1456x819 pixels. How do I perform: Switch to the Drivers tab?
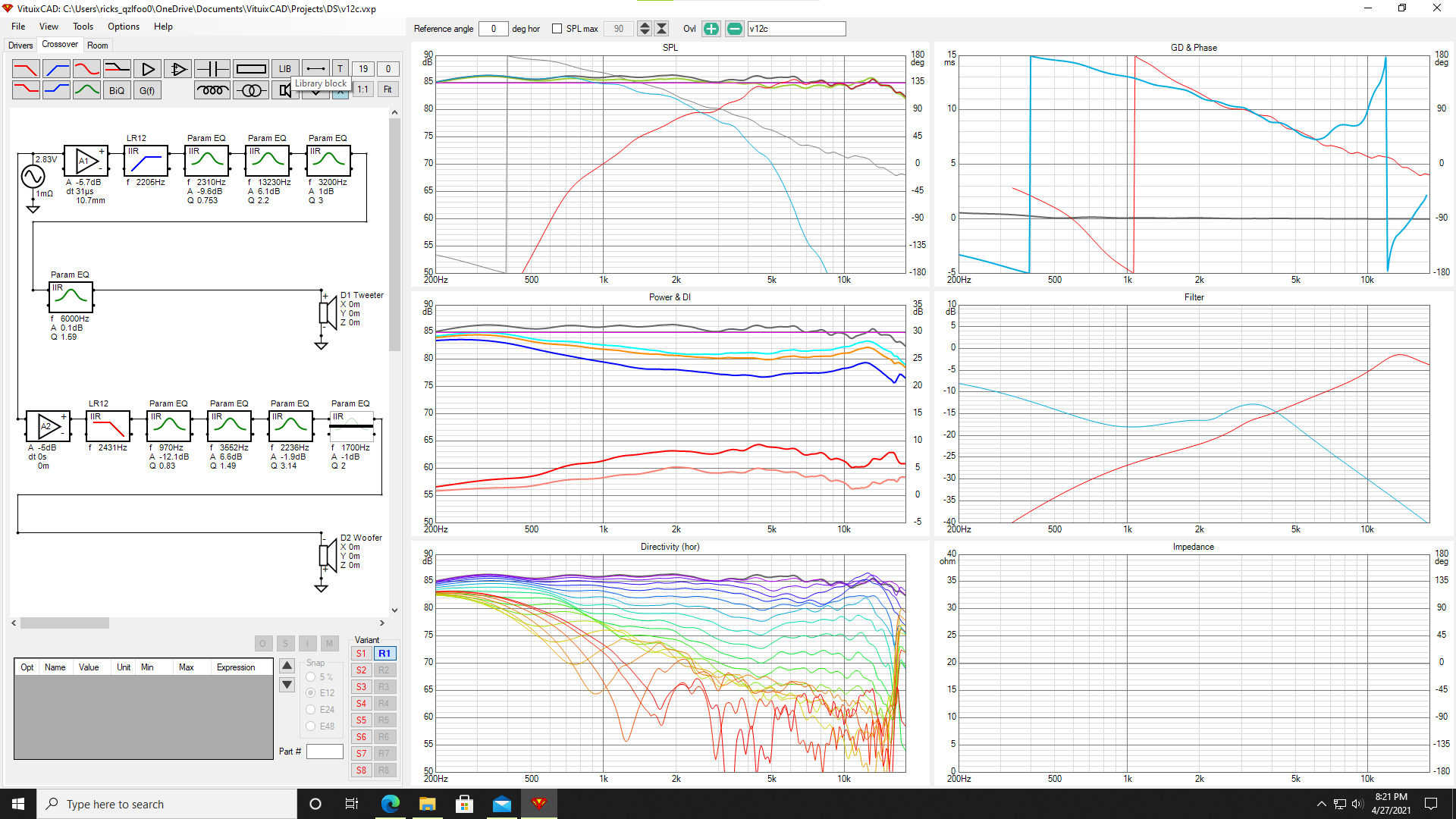(x=20, y=45)
